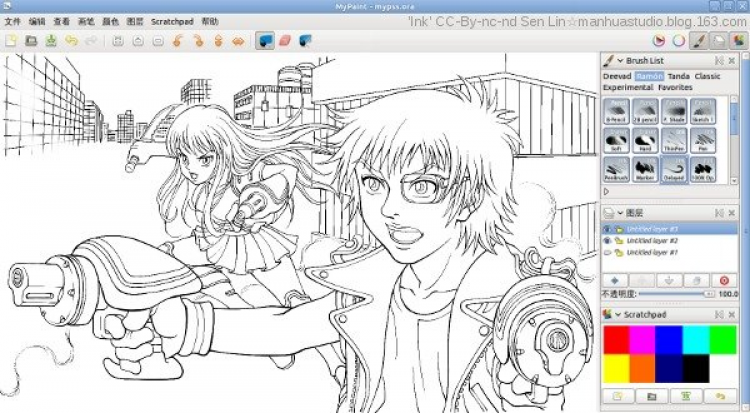
Task: Select the Ramón brush group
Action: pos(650,76)
